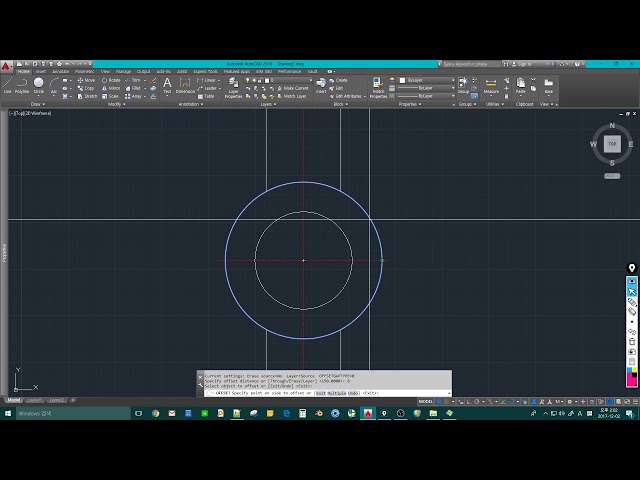This screenshot has width=640, height=480.
Task: Expand the Utilities panel
Action: pyautogui.click(x=495, y=104)
